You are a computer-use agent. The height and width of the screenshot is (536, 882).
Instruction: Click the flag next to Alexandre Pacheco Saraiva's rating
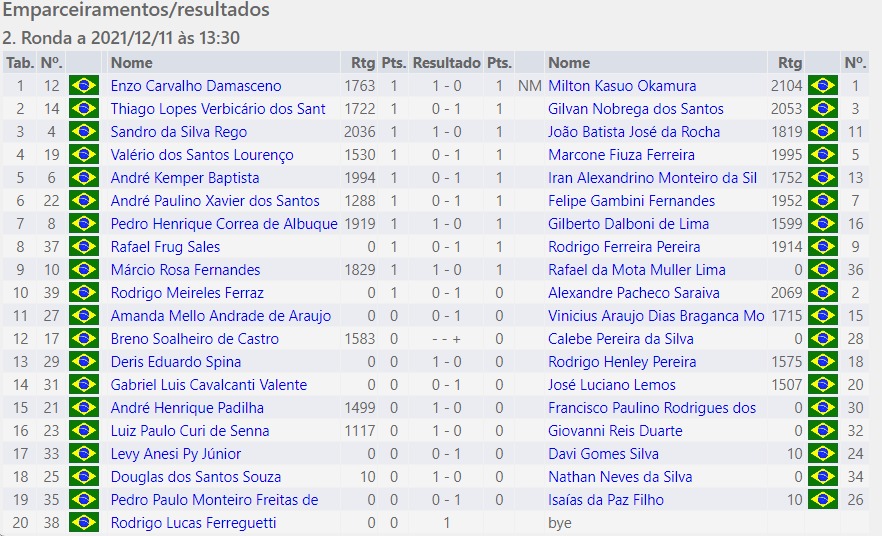point(822,293)
